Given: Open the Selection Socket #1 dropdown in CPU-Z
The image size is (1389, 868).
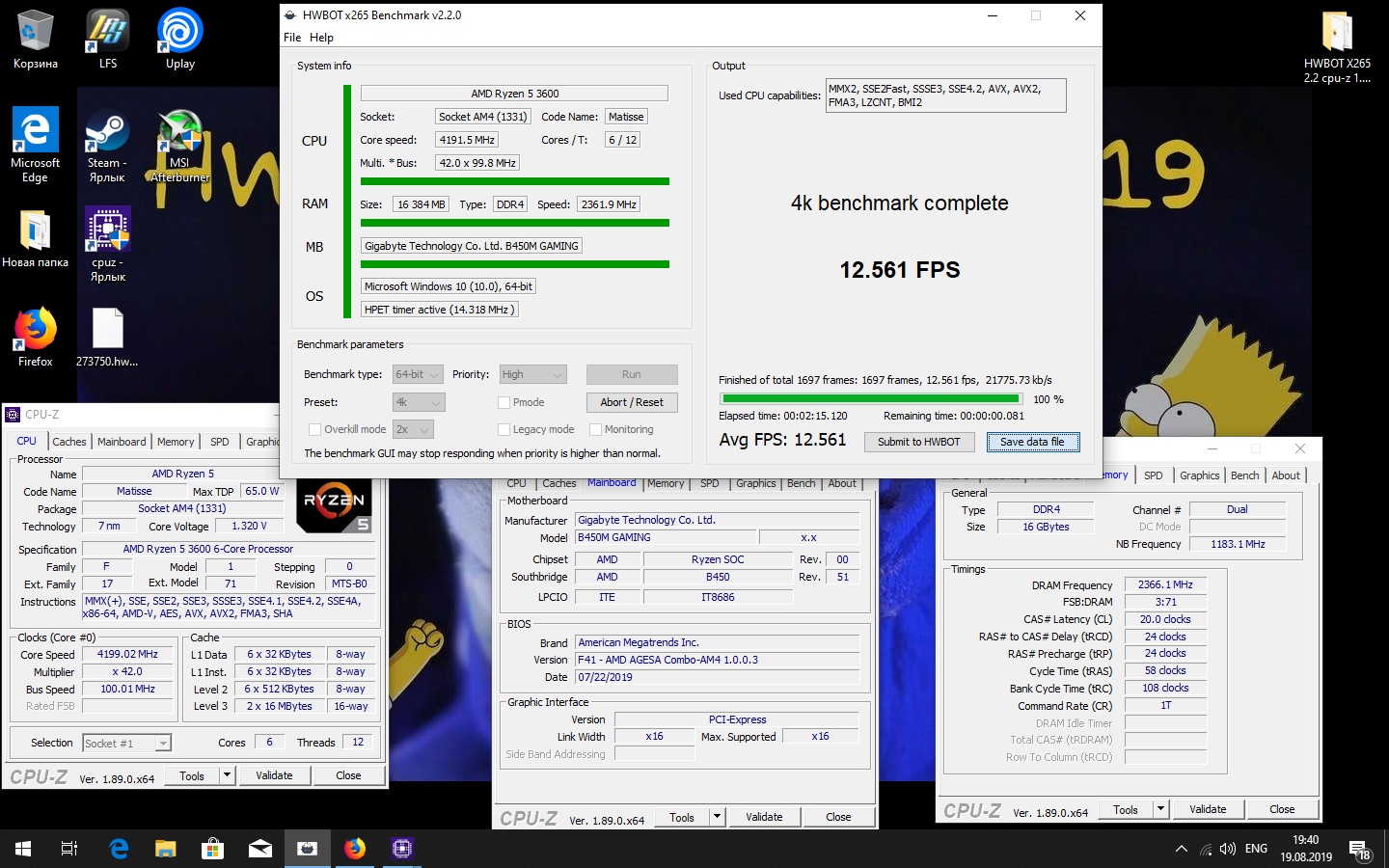Looking at the screenshot, I should [x=126, y=743].
